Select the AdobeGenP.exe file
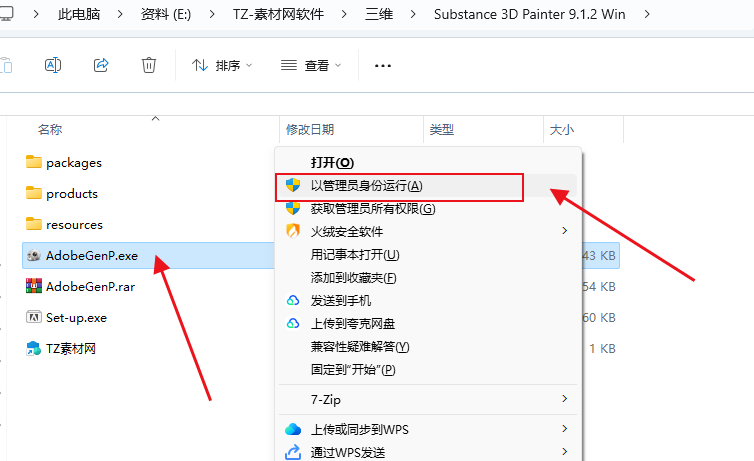Image resolution: width=754 pixels, height=461 pixels. (x=92, y=256)
